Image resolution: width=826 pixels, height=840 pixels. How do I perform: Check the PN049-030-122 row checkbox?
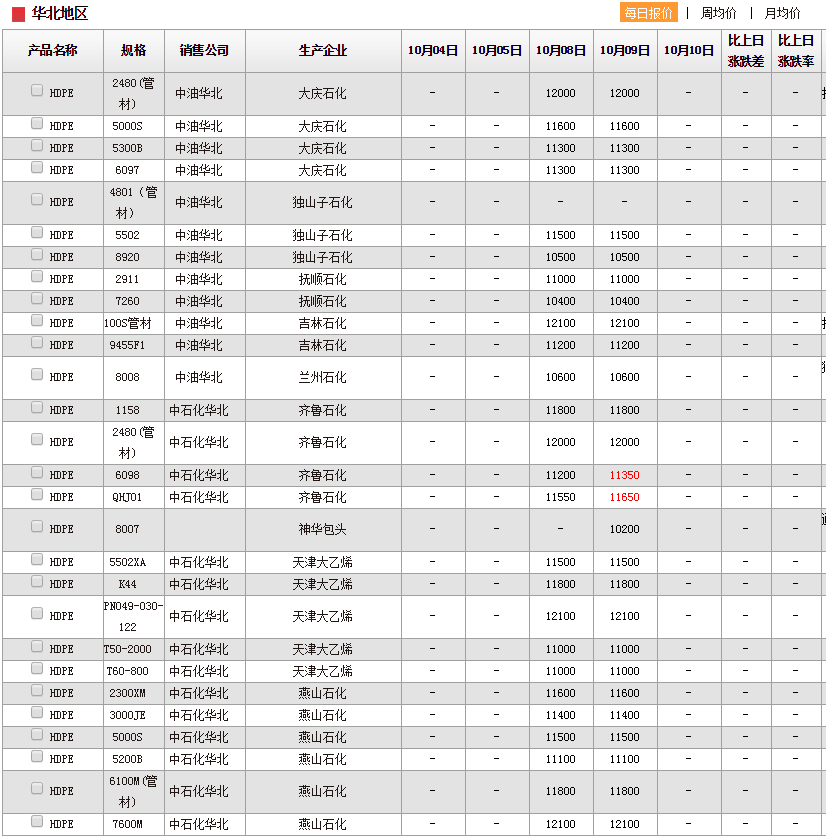tap(37, 613)
